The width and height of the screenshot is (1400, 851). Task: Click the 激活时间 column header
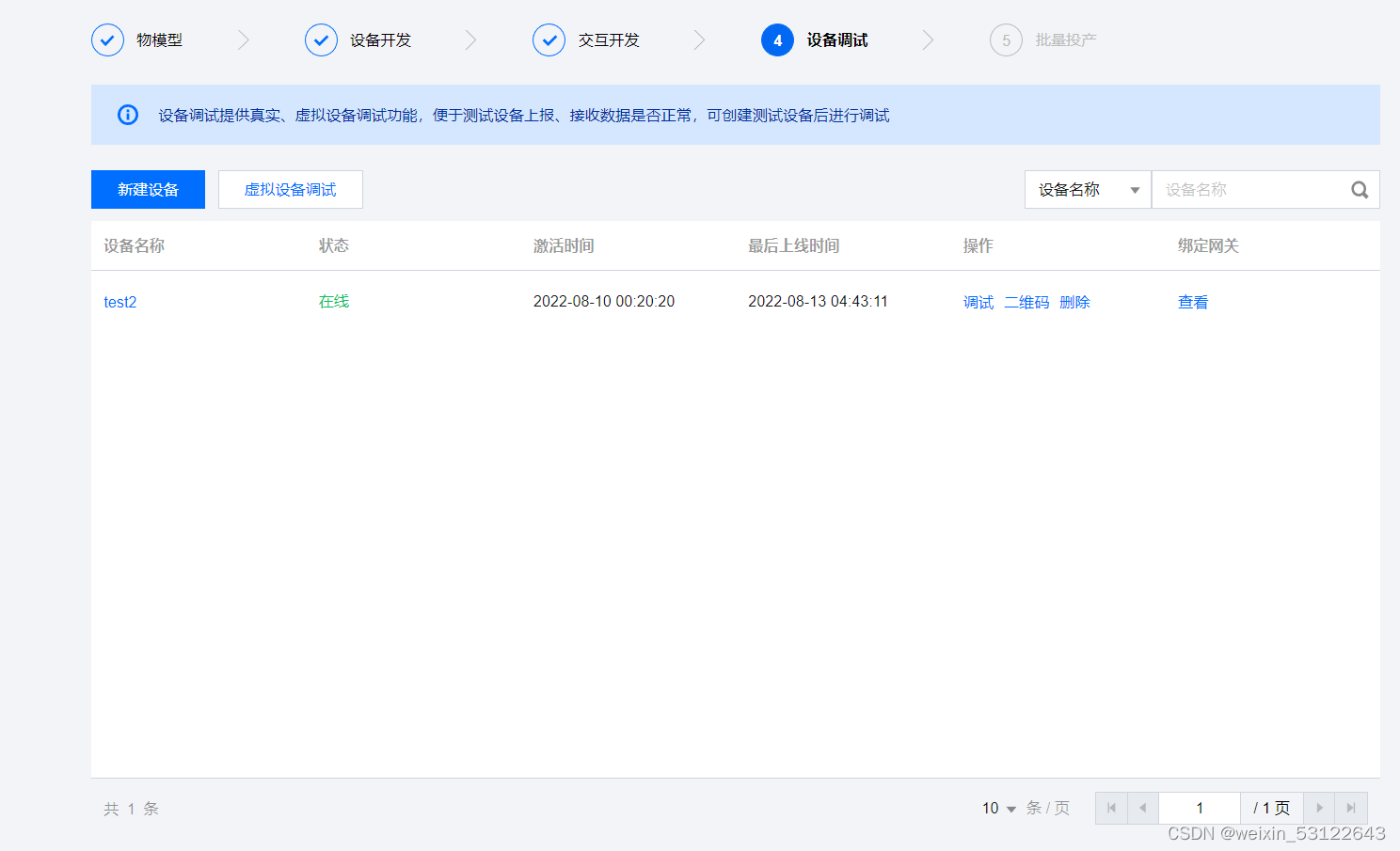pos(564,245)
